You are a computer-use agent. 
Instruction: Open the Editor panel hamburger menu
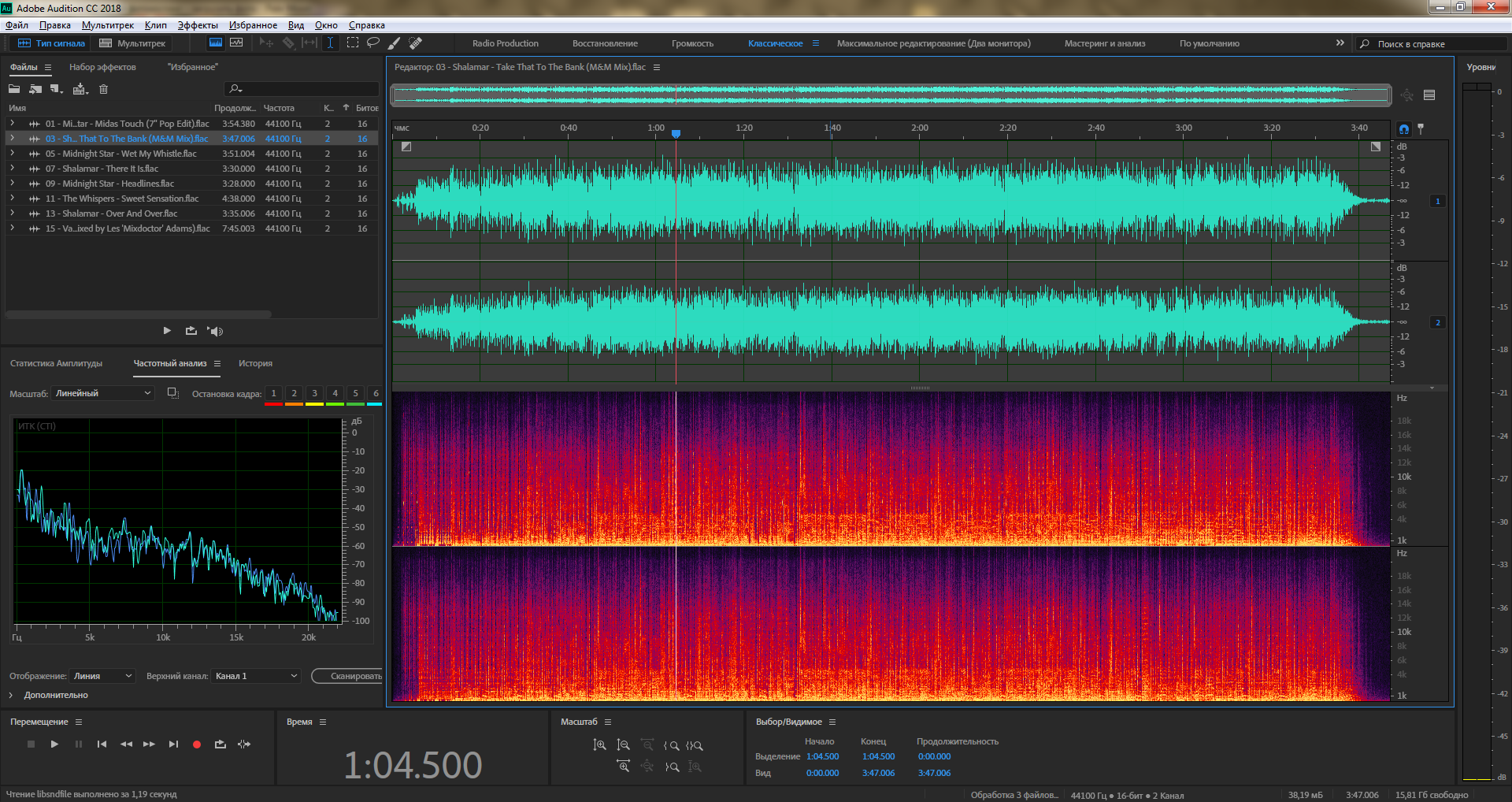point(657,68)
